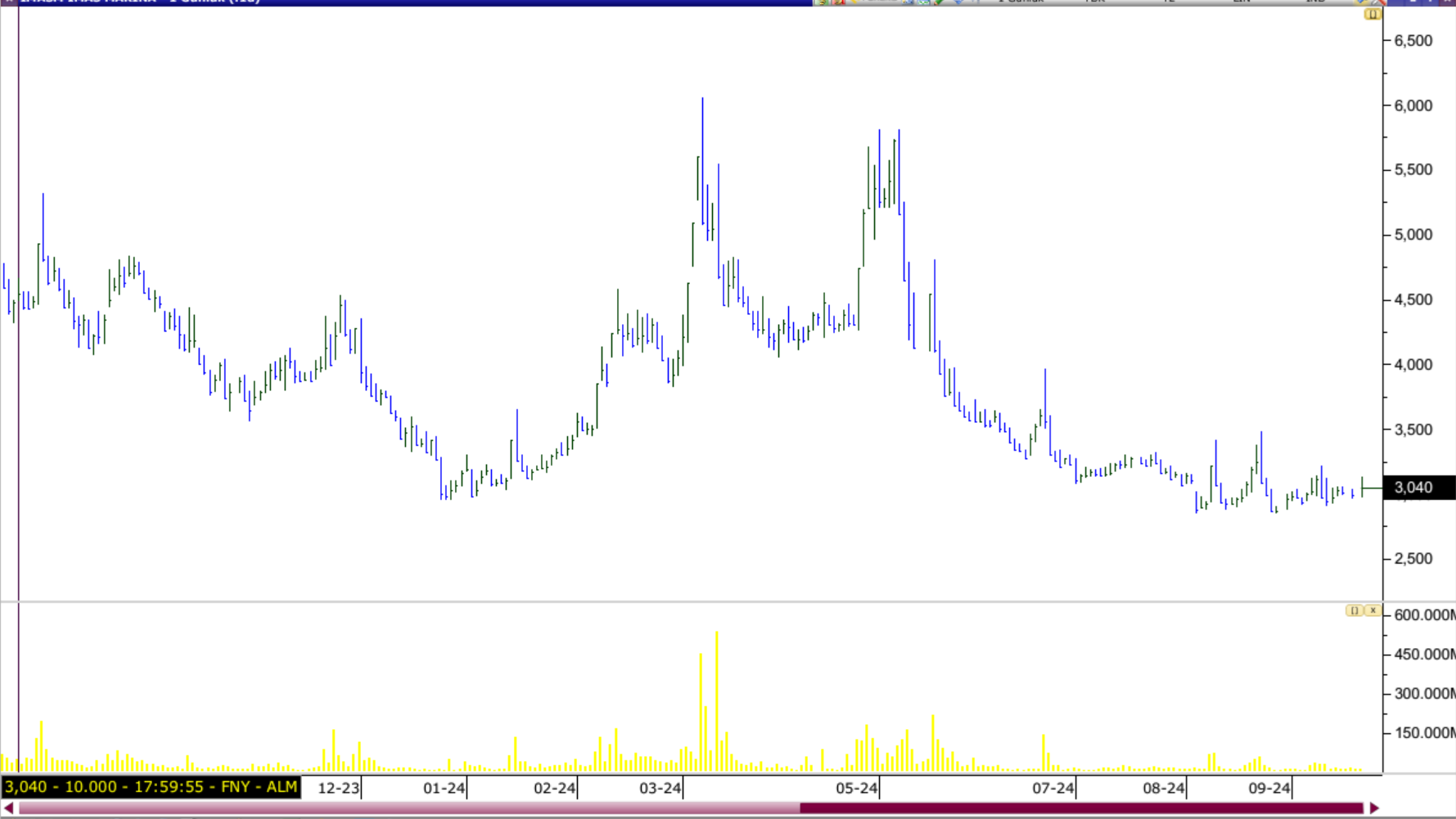Close the volume indicator panel
The height and width of the screenshot is (819, 1456).
coord(1373,610)
